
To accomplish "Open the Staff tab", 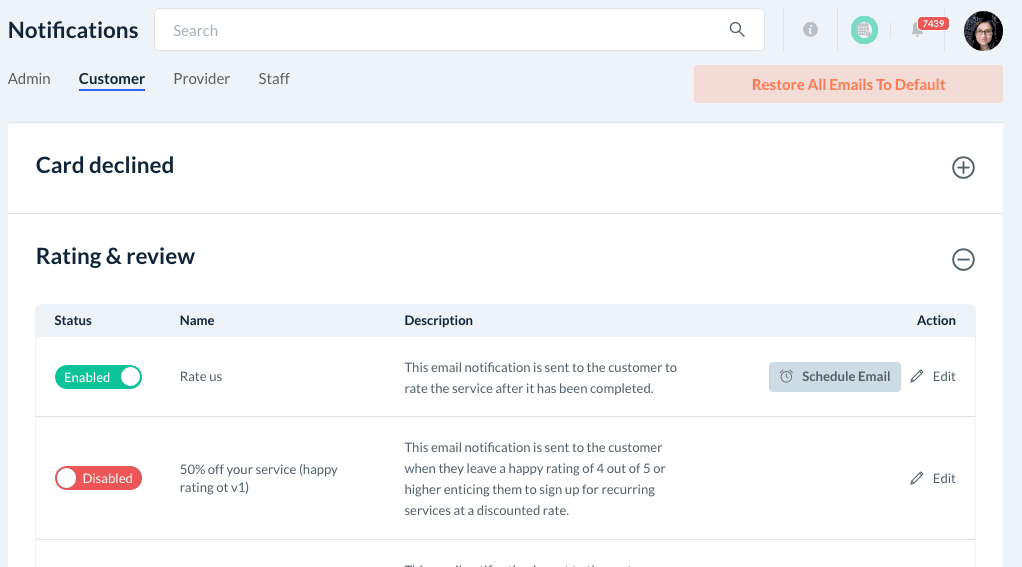I will pyautogui.click(x=274, y=79).
